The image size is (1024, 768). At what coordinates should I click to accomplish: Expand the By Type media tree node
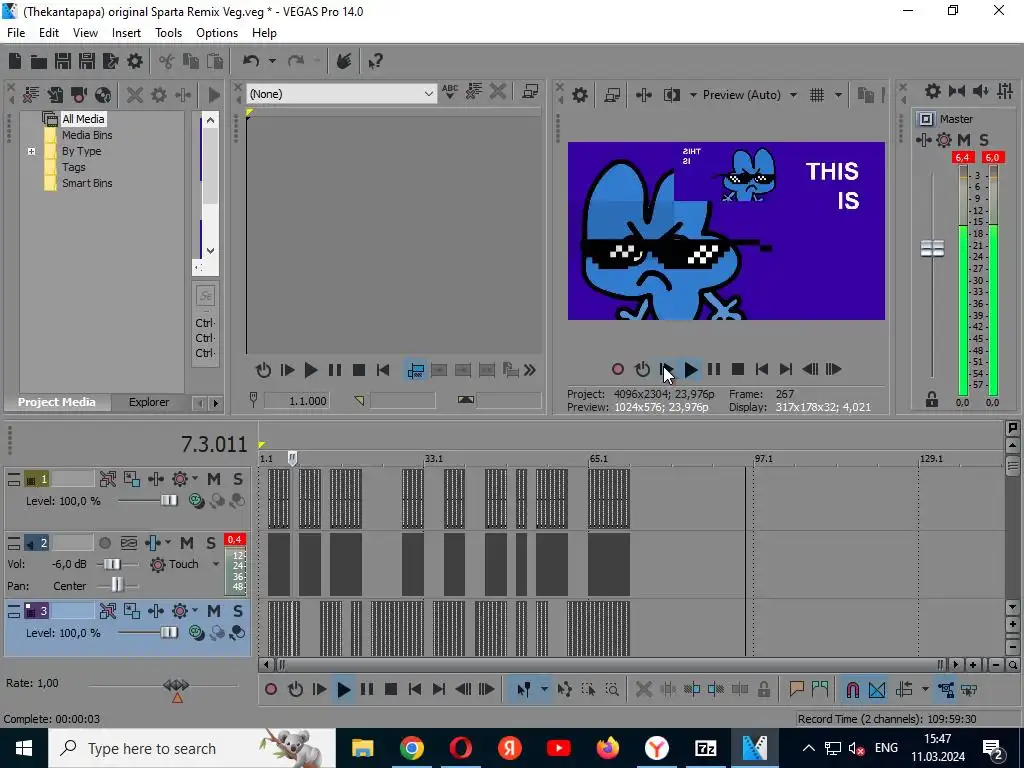tap(31, 152)
